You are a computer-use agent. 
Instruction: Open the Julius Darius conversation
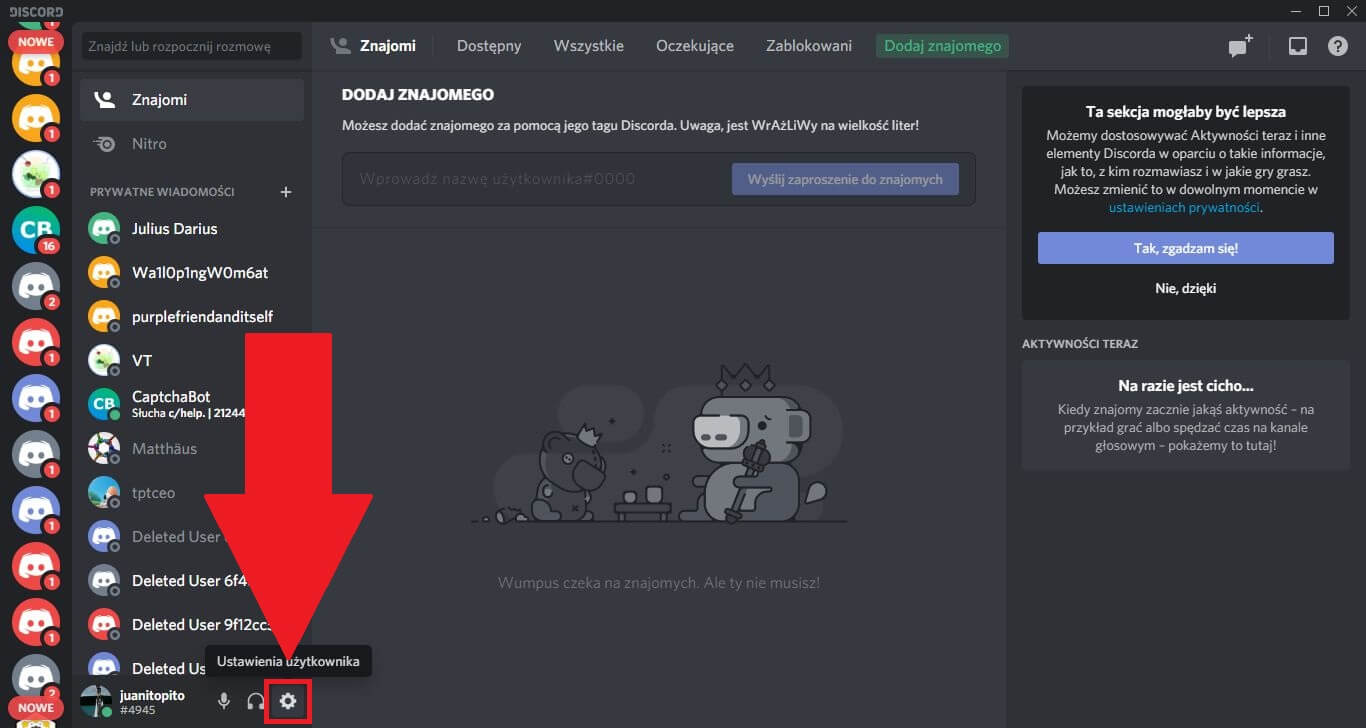[x=192, y=229]
